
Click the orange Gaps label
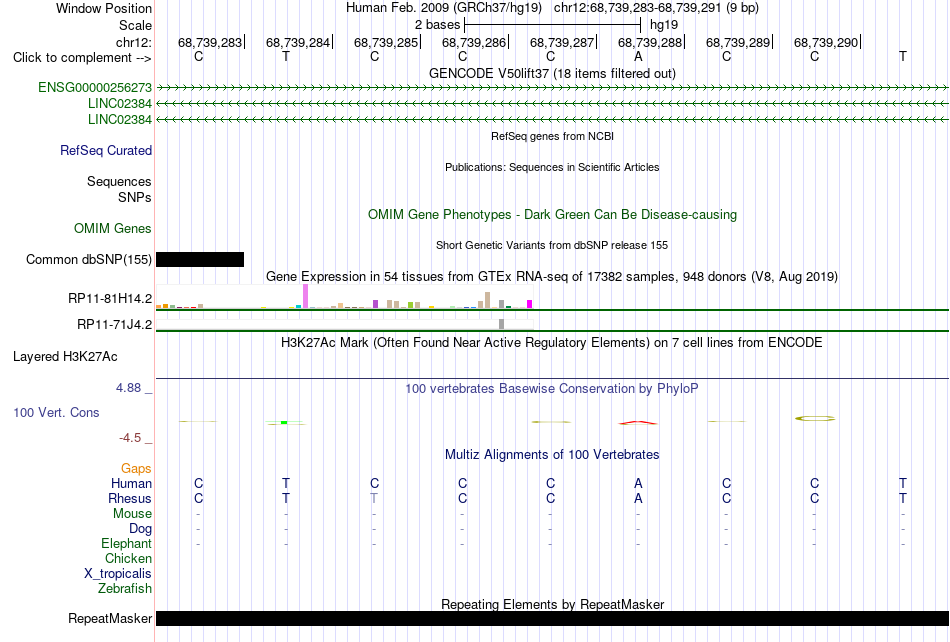[x=136, y=468]
